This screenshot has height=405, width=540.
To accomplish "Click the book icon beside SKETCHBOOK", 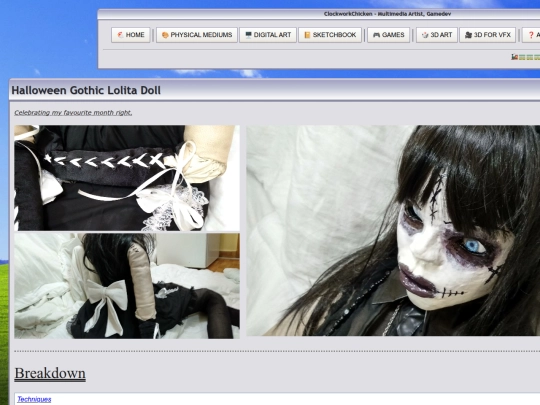I will coord(307,35).
